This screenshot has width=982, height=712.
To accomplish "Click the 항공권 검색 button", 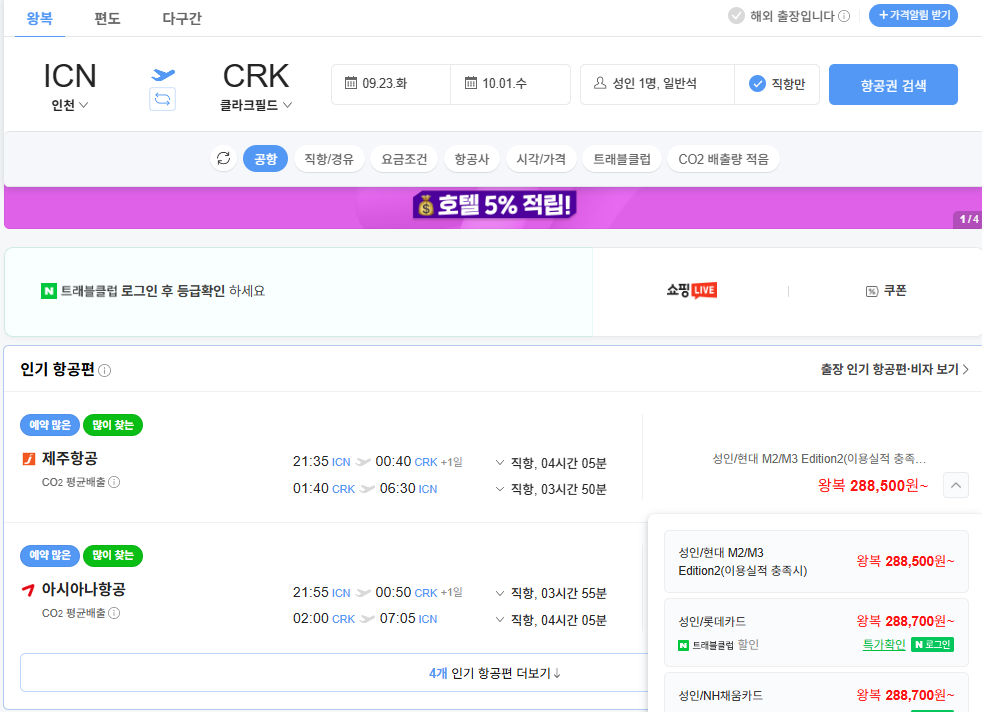I will 893,85.
